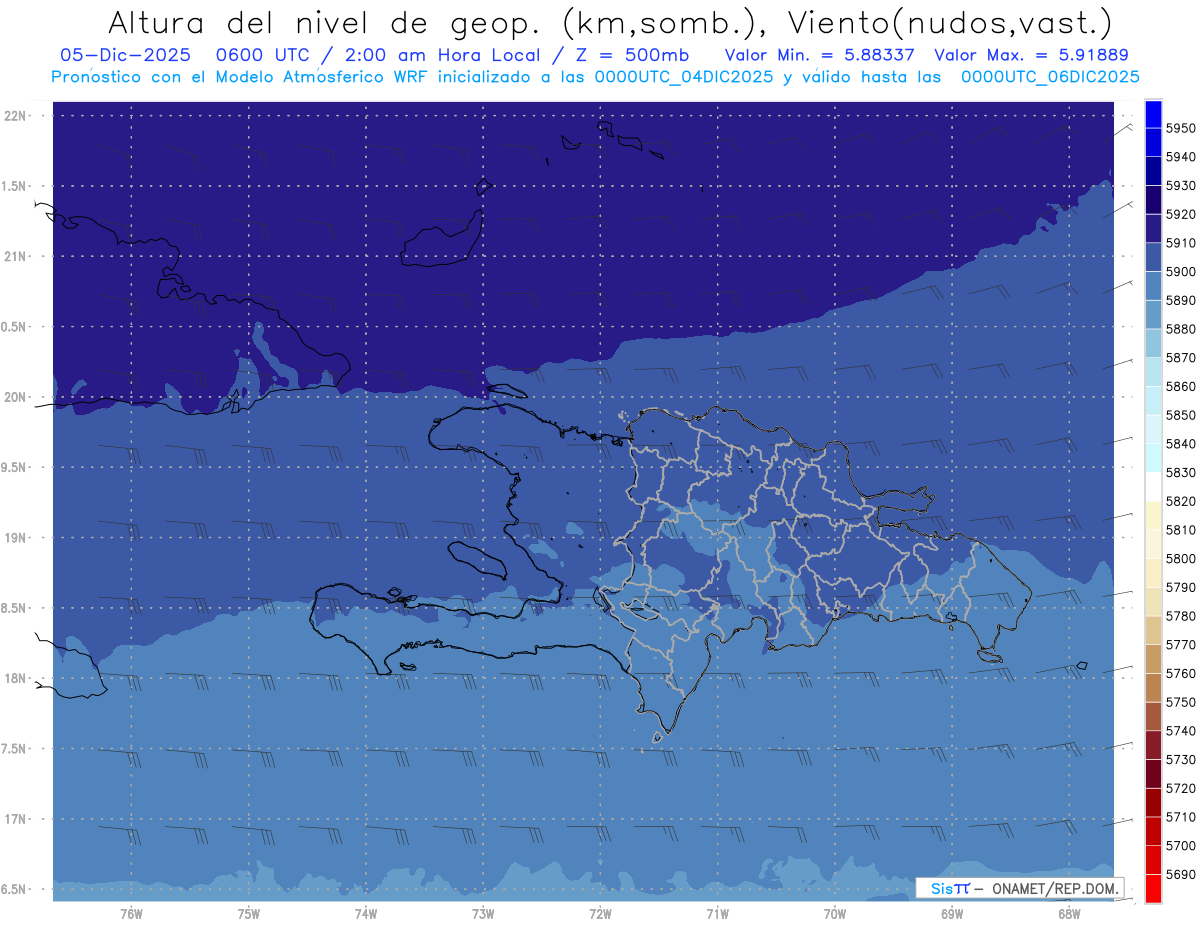Click the 20N latitude label
This screenshot has height=927, width=1200.
[x=16, y=397]
